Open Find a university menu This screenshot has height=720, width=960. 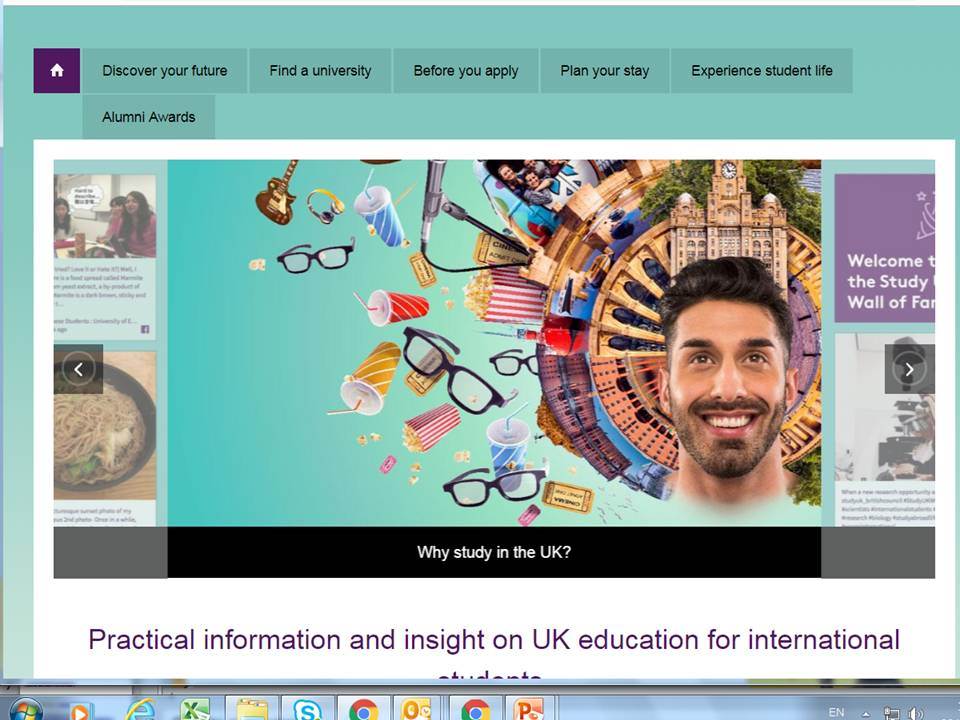320,70
